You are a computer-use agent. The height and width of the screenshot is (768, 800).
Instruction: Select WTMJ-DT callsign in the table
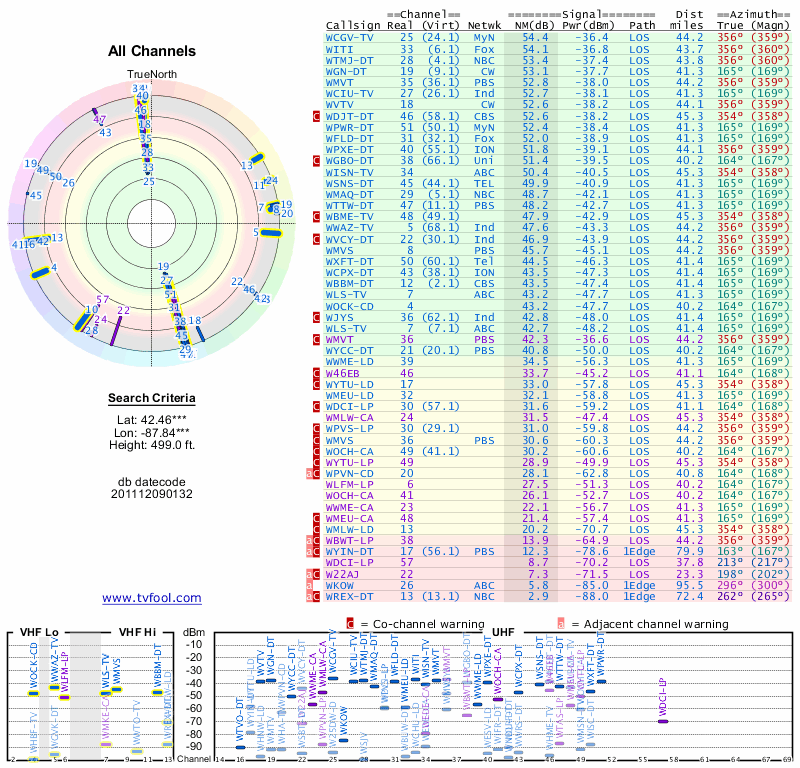[349, 60]
